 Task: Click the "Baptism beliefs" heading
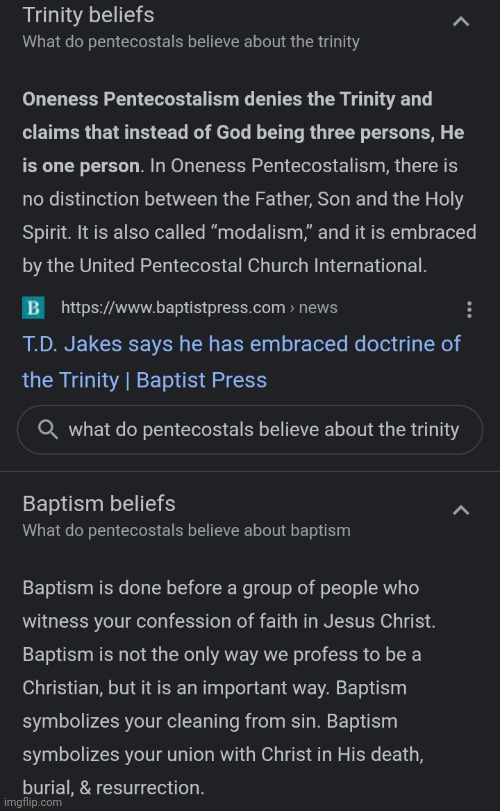(99, 504)
